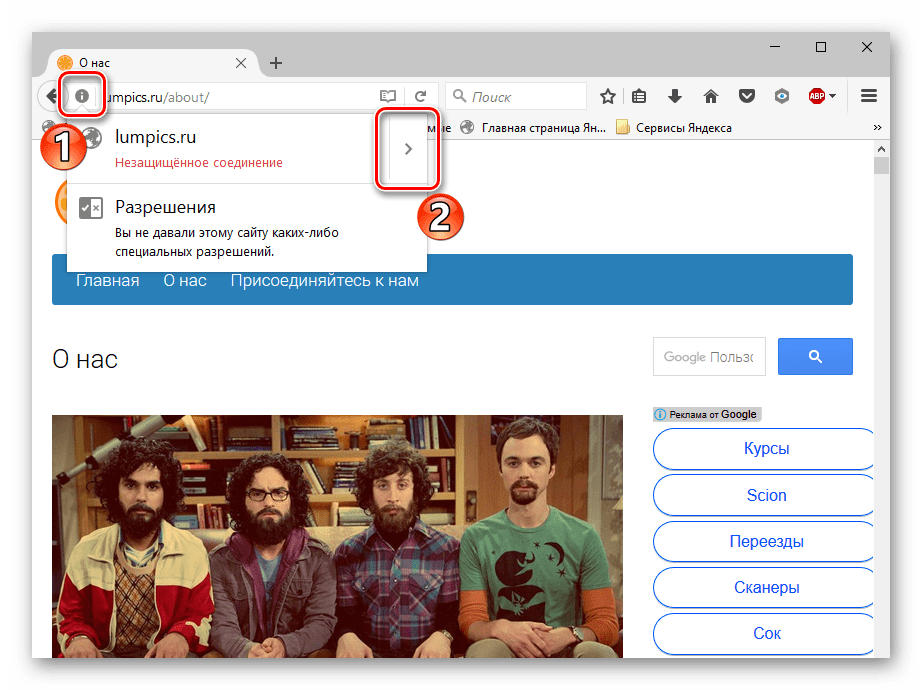Reload the current page
Image resolution: width=922 pixels, height=690 pixels.
click(x=421, y=97)
